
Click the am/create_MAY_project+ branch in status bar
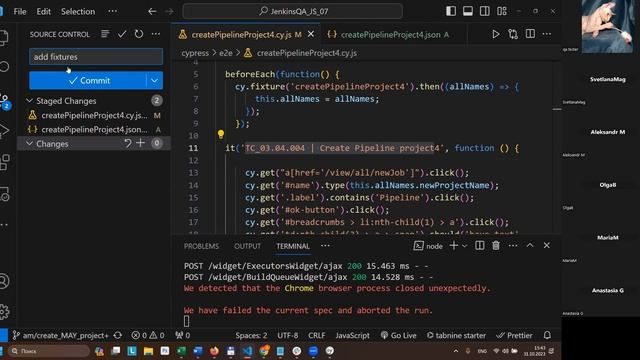click(60, 336)
